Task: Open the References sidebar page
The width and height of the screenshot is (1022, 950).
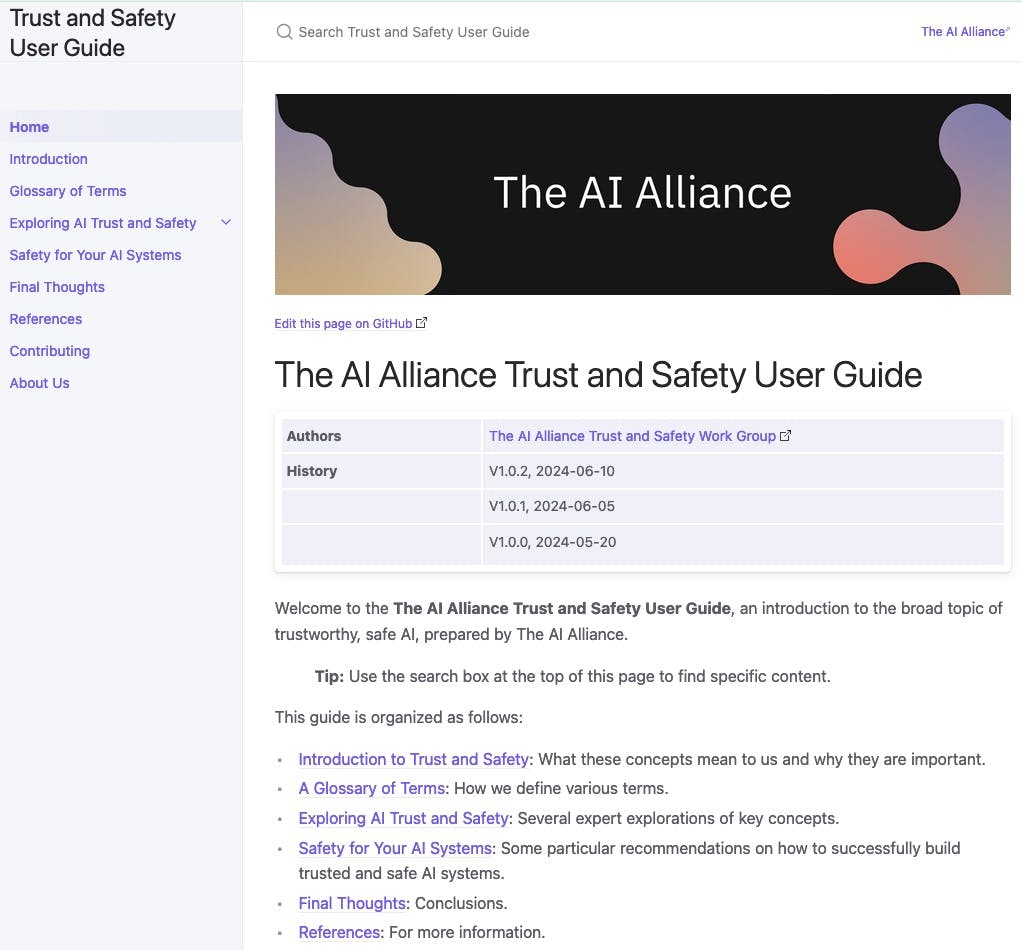Action: coord(45,319)
